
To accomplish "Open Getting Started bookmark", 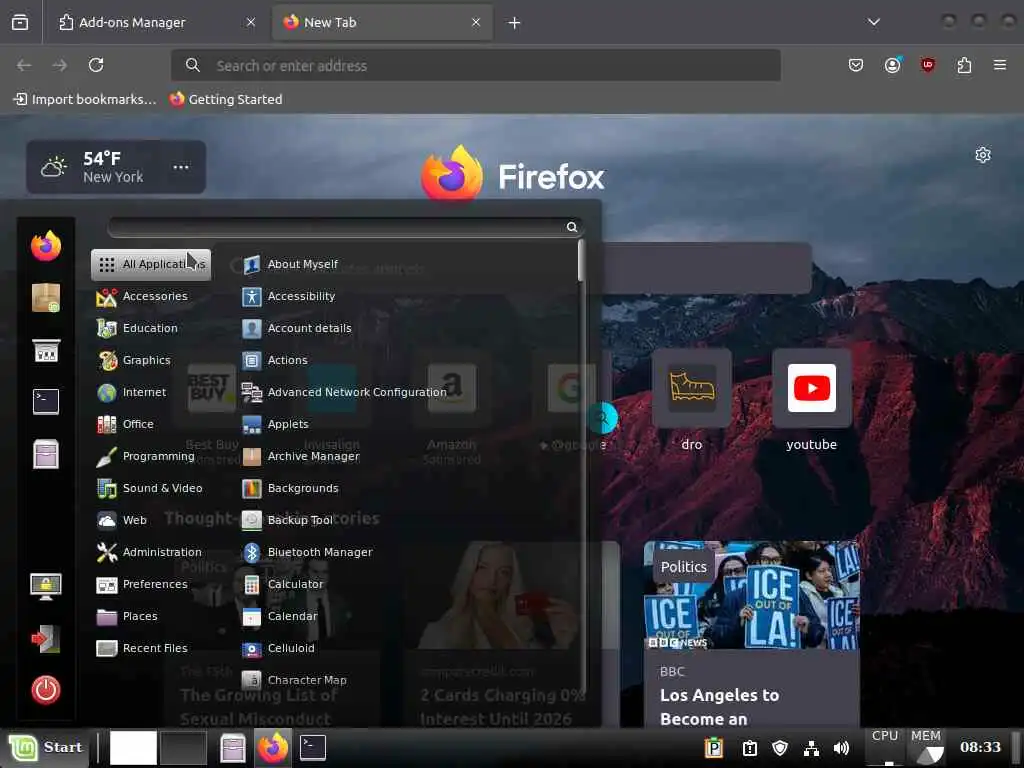I will [226, 99].
